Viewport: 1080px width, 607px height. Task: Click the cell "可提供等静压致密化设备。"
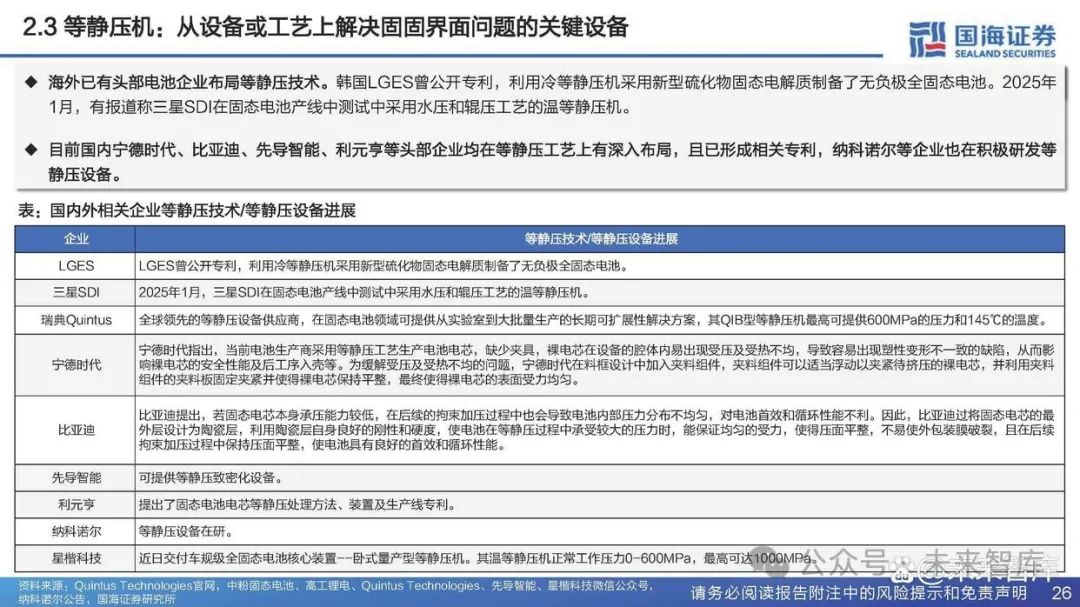[600, 477]
